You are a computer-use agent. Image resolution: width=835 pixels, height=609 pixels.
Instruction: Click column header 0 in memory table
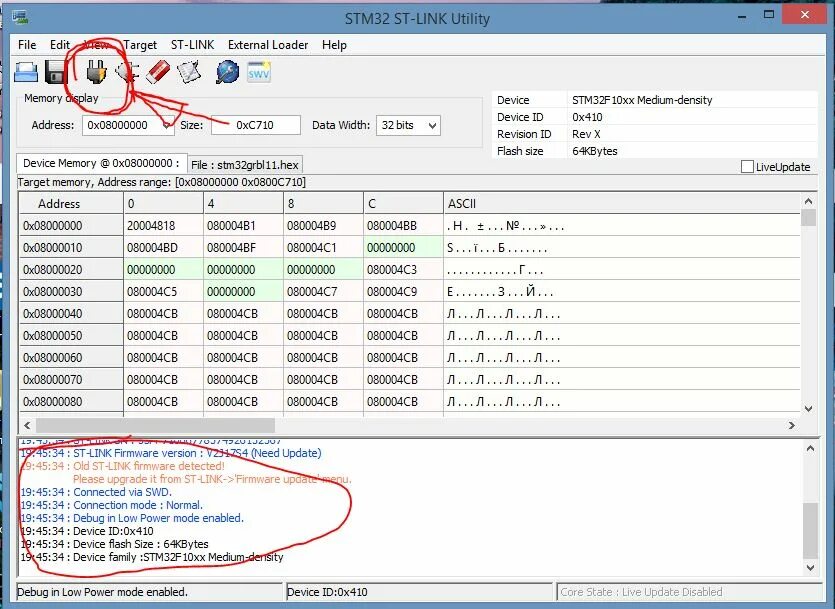[163, 203]
